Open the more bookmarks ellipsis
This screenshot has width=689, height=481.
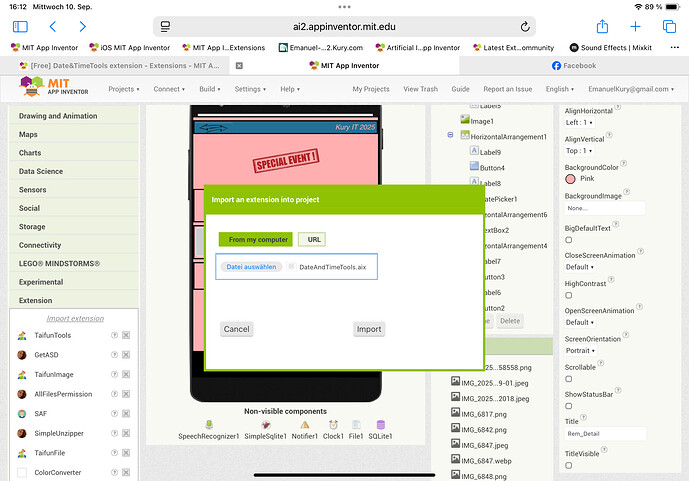(674, 47)
